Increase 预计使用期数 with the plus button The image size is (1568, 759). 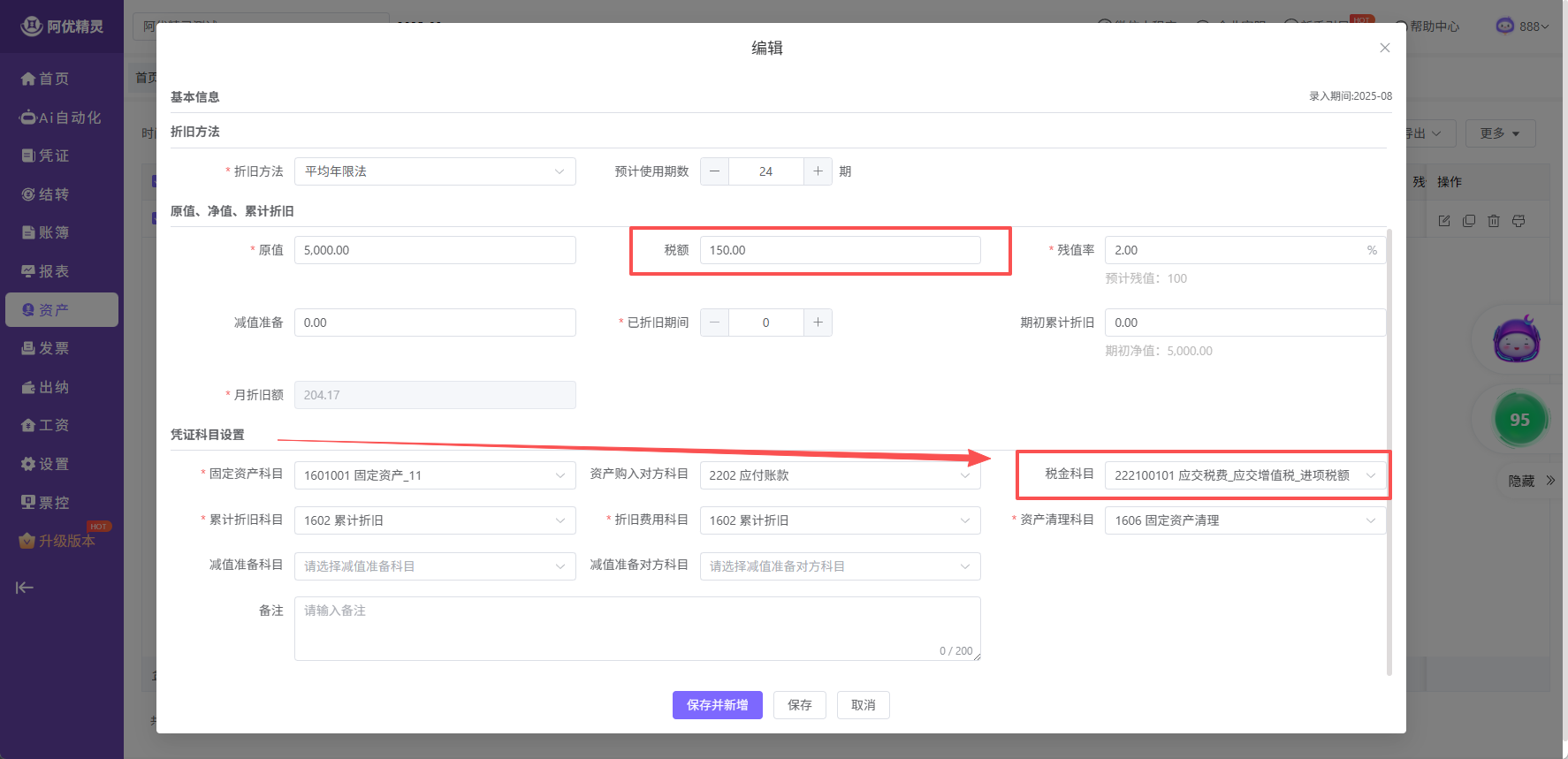[x=818, y=171]
